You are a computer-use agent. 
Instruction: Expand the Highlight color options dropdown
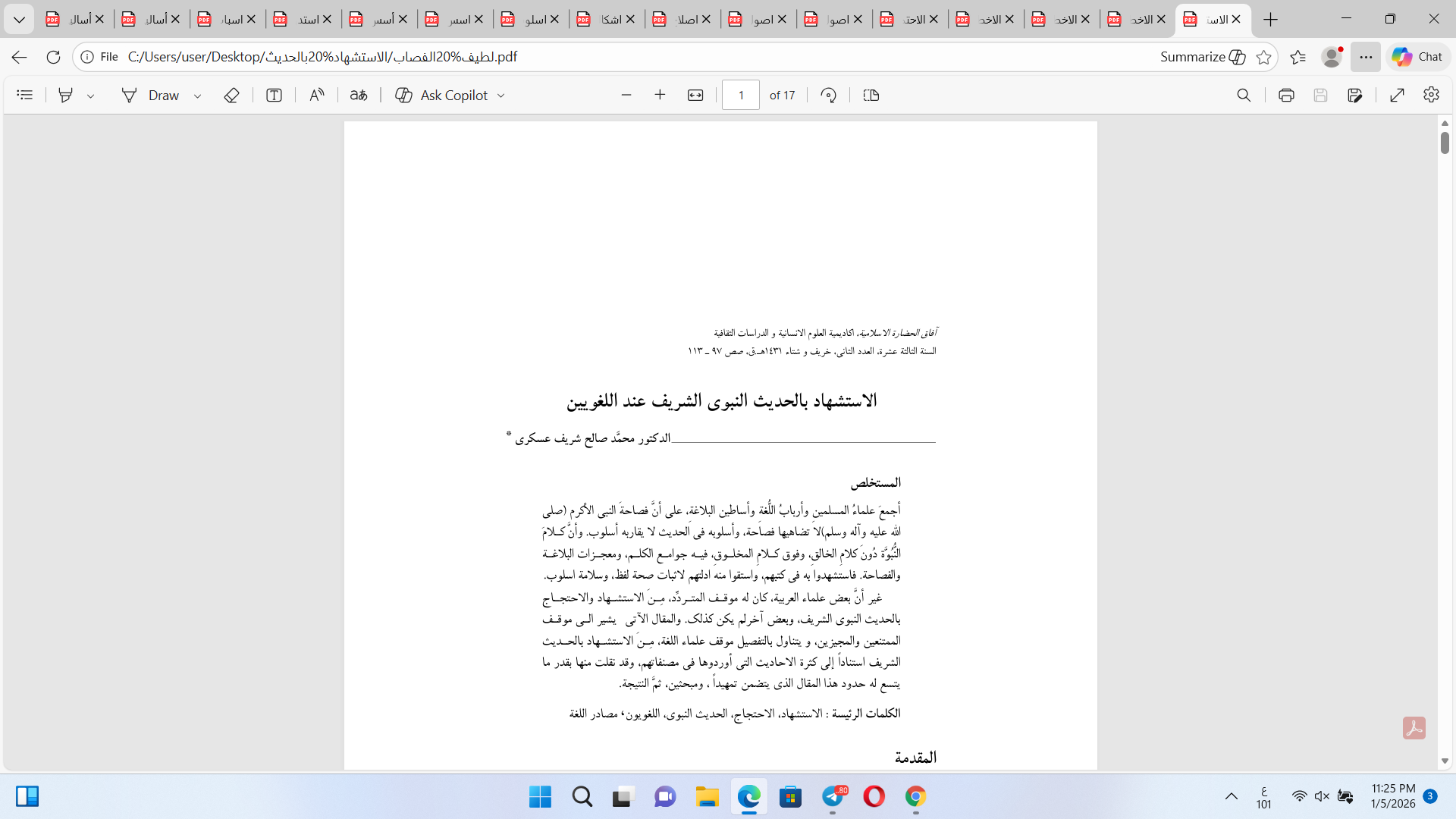(x=91, y=96)
